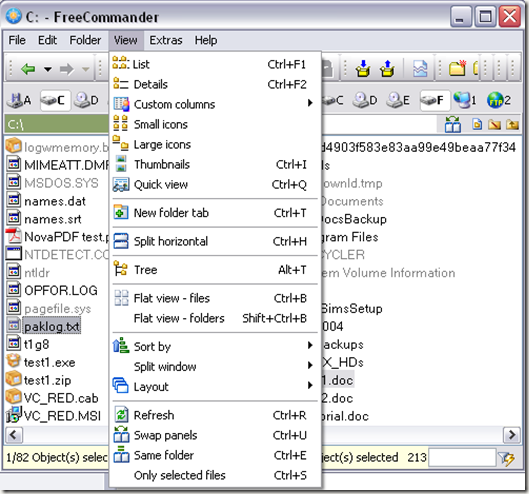Viewport: 529px width, 494px height.
Task: Select drive F in the right drive bar
Action: [x=435, y=100]
